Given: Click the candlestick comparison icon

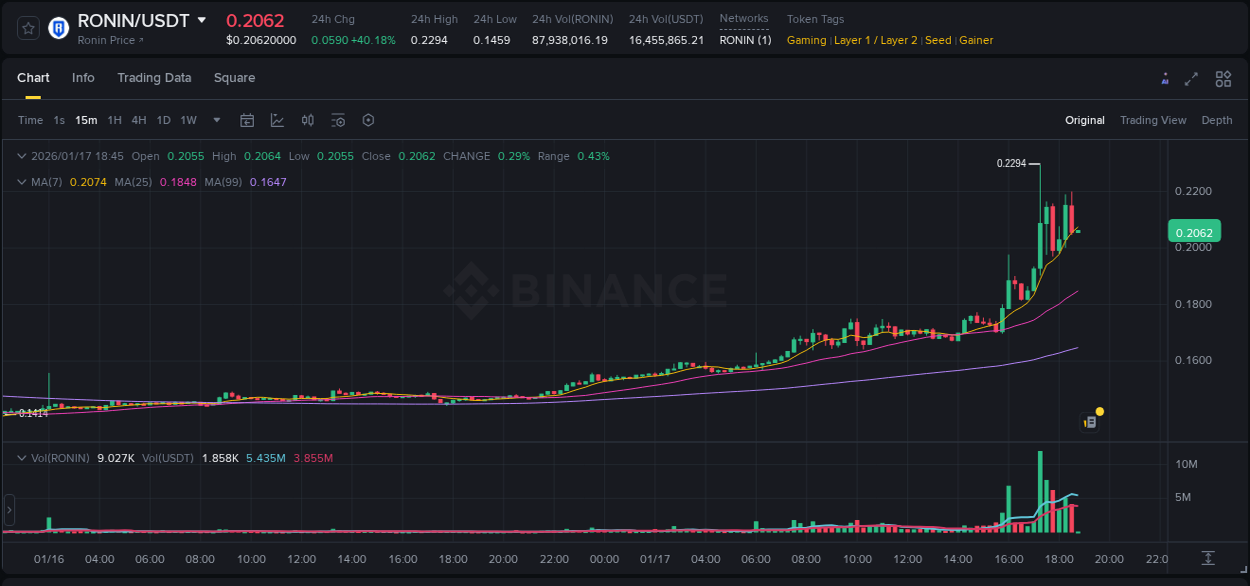Looking at the screenshot, I should 307,120.
